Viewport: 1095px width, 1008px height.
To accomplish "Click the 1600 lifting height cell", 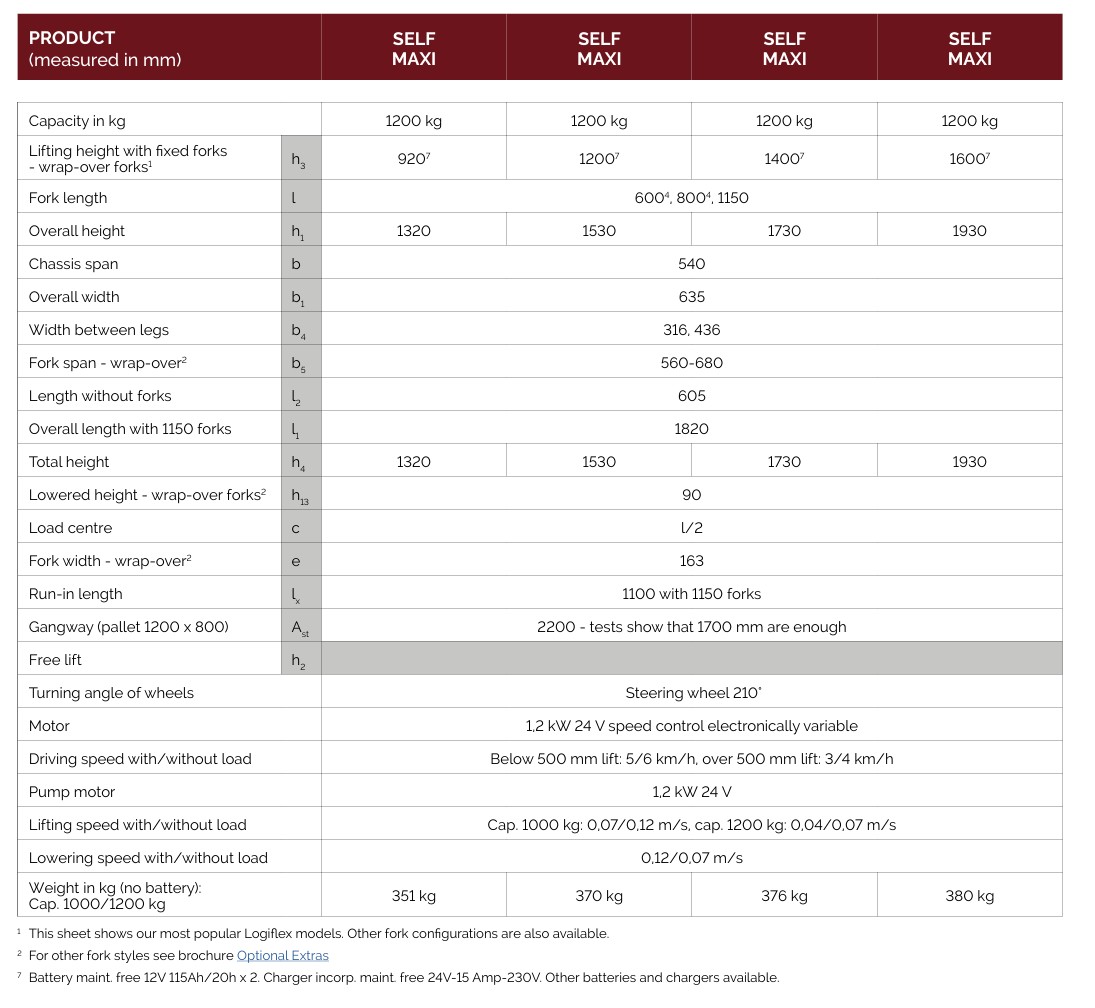I will tap(969, 158).
